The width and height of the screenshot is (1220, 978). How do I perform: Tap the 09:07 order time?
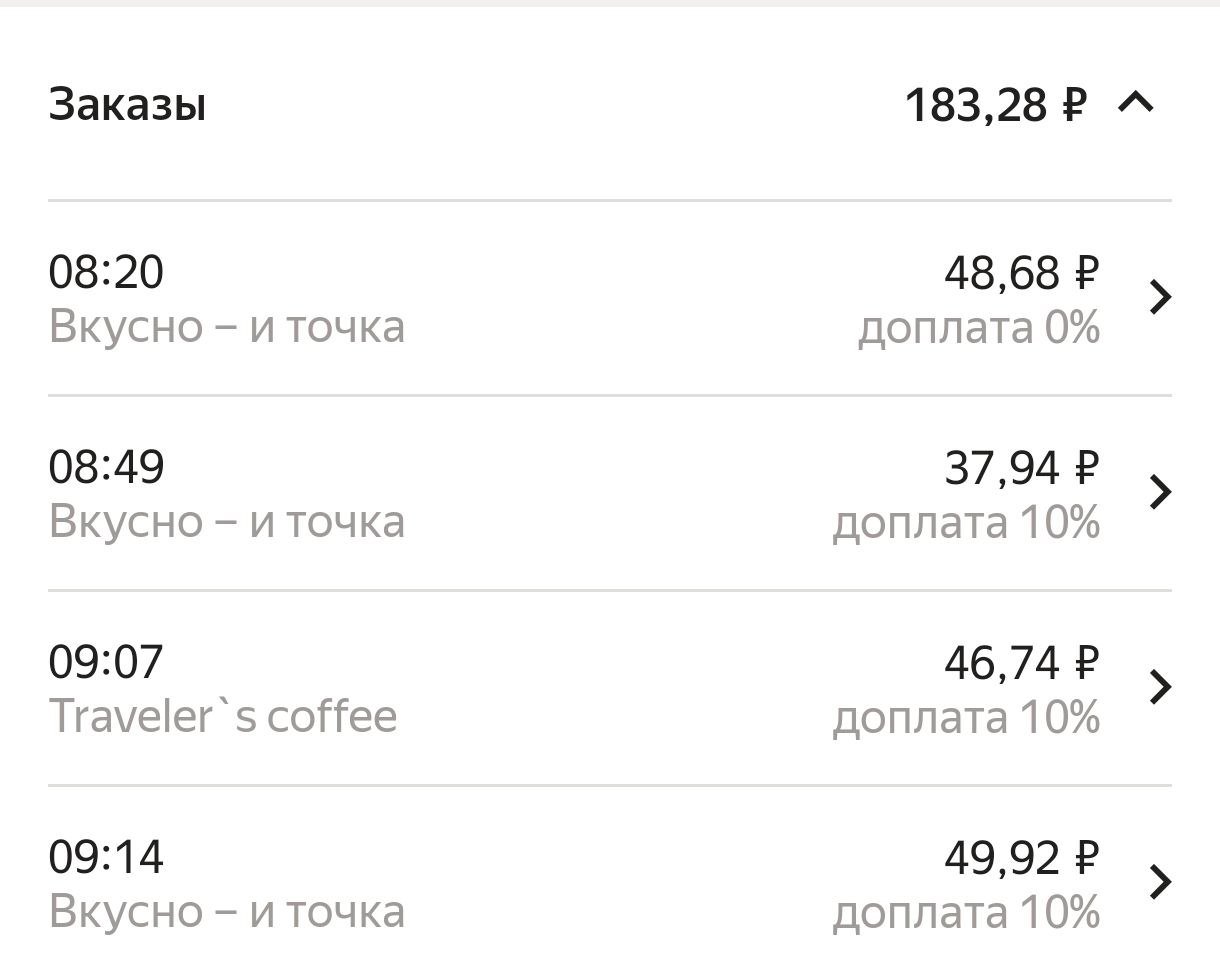(x=106, y=662)
